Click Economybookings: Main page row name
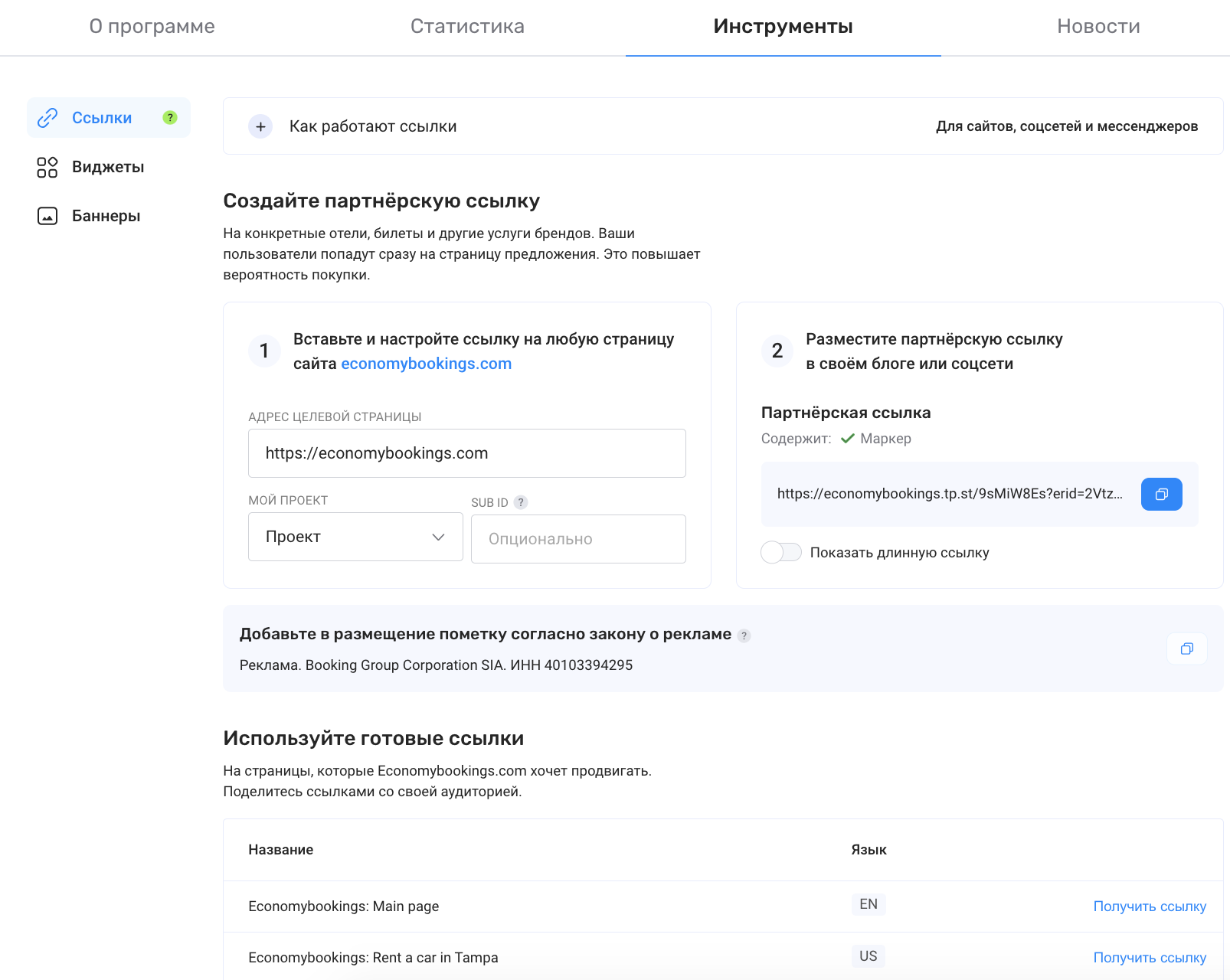Screen dimensions: 1230x980 (x=343, y=906)
